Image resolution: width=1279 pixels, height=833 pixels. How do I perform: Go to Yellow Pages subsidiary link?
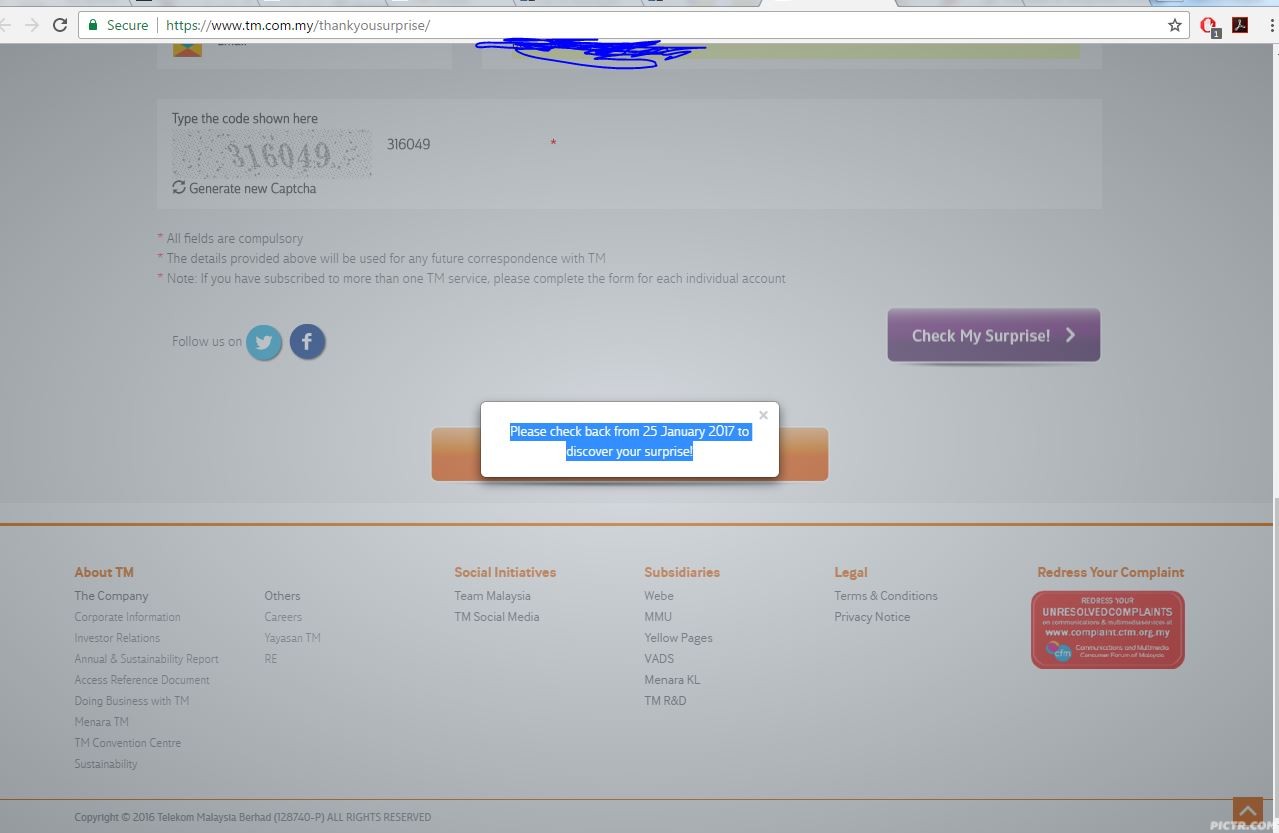coord(678,638)
